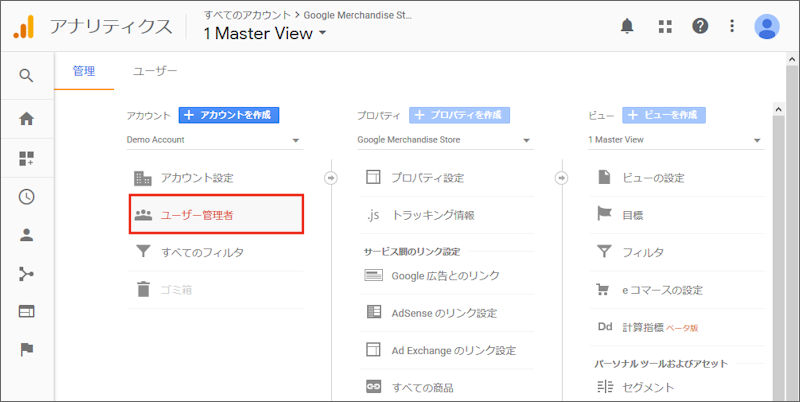Click the Google Analytics logo
The image size is (800, 402).
point(23,27)
